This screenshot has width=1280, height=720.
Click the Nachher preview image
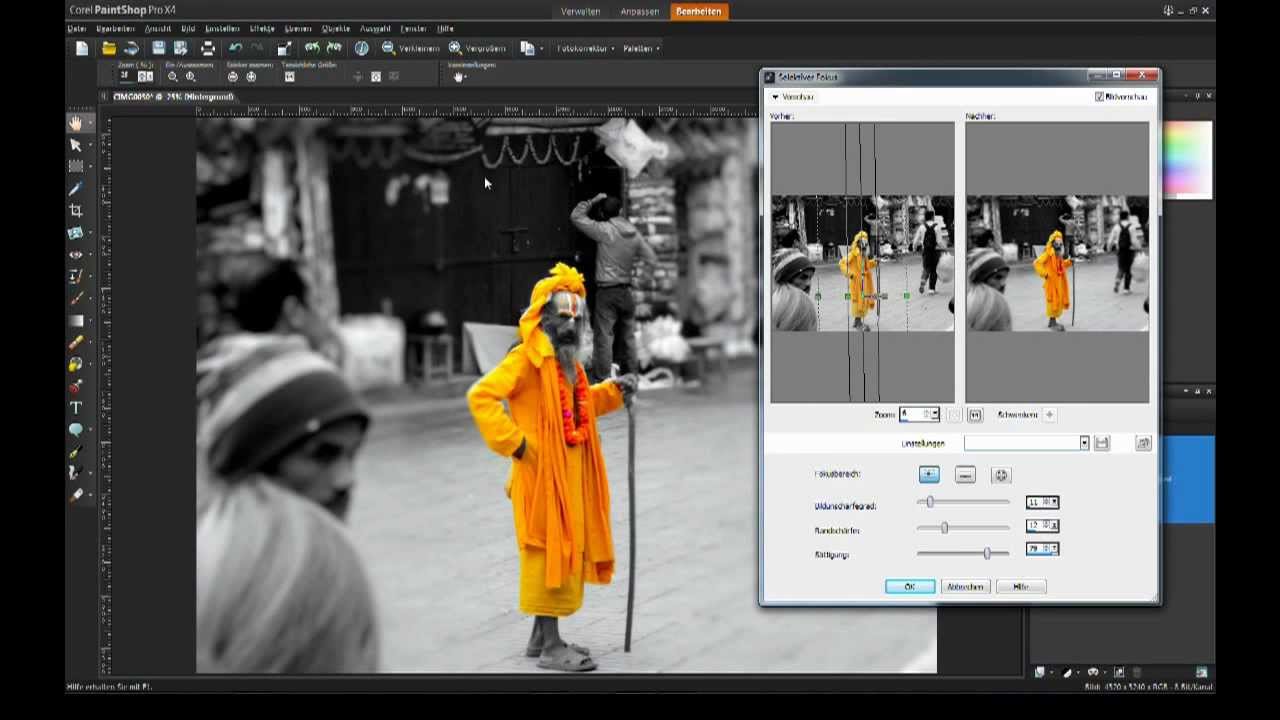click(x=1057, y=262)
